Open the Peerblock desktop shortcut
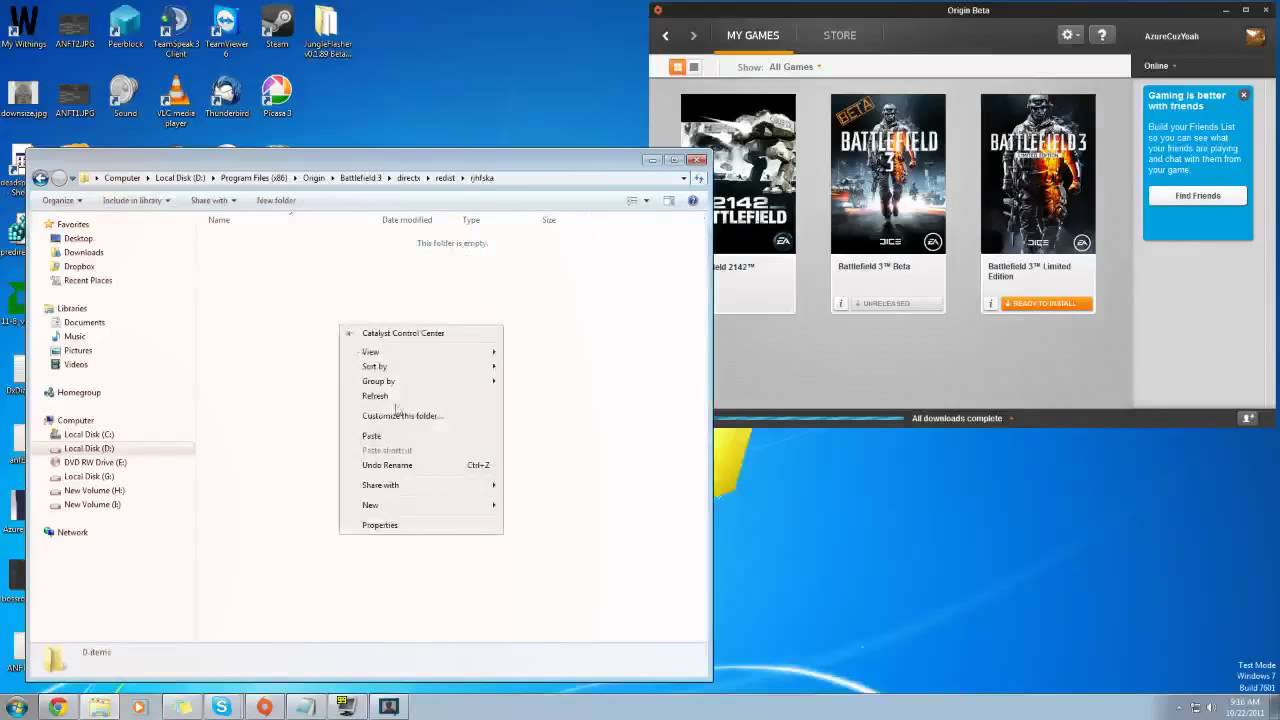Screen dimensions: 1280x720 tap(125, 27)
